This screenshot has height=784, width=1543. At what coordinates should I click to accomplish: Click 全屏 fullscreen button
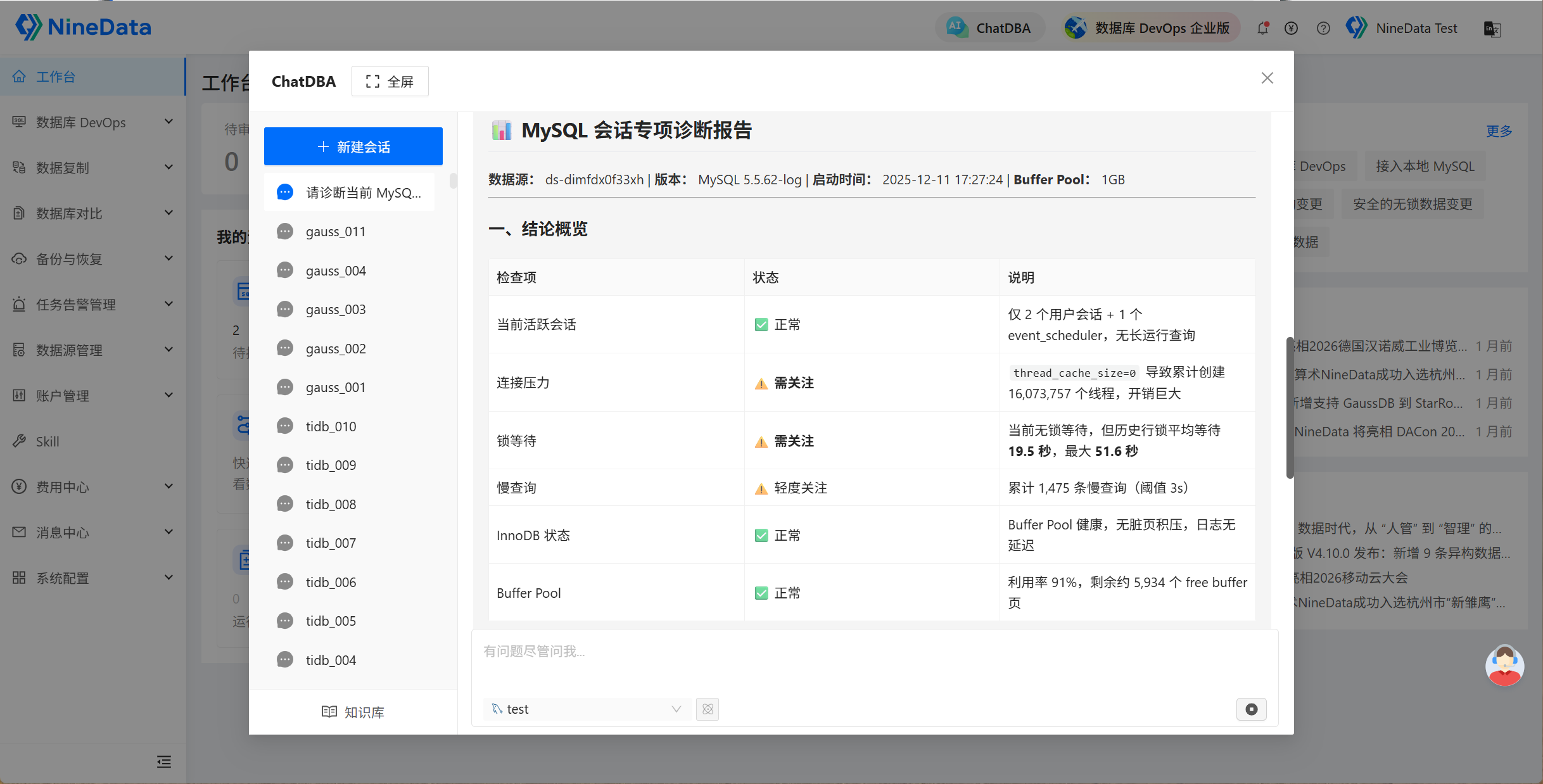pos(390,81)
